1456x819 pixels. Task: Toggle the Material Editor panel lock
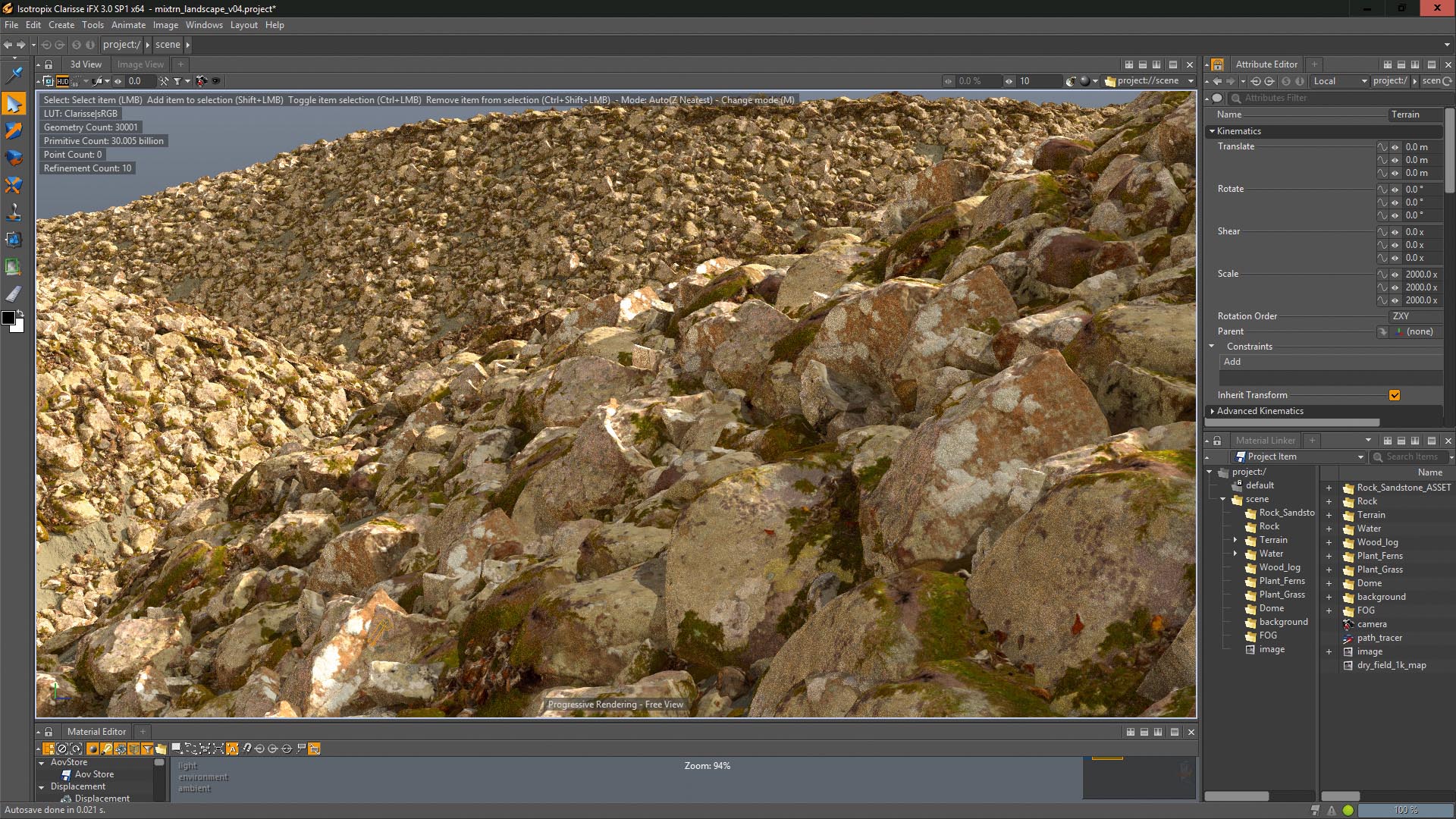49,732
